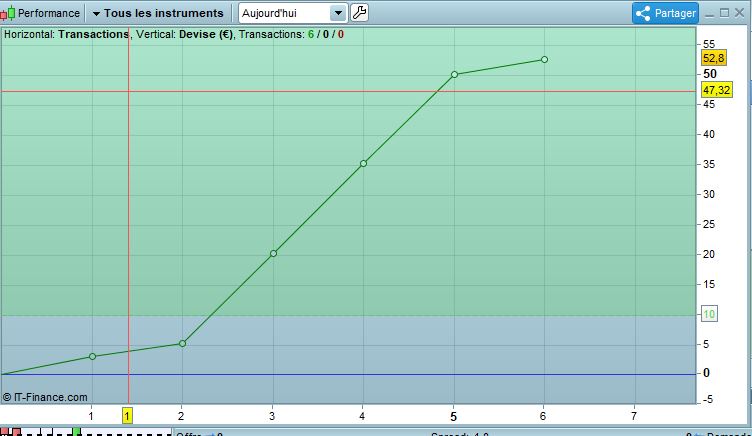Click the Performance candlestick icon
The height and width of the screenshot is (436, 752).
[8, 13]
